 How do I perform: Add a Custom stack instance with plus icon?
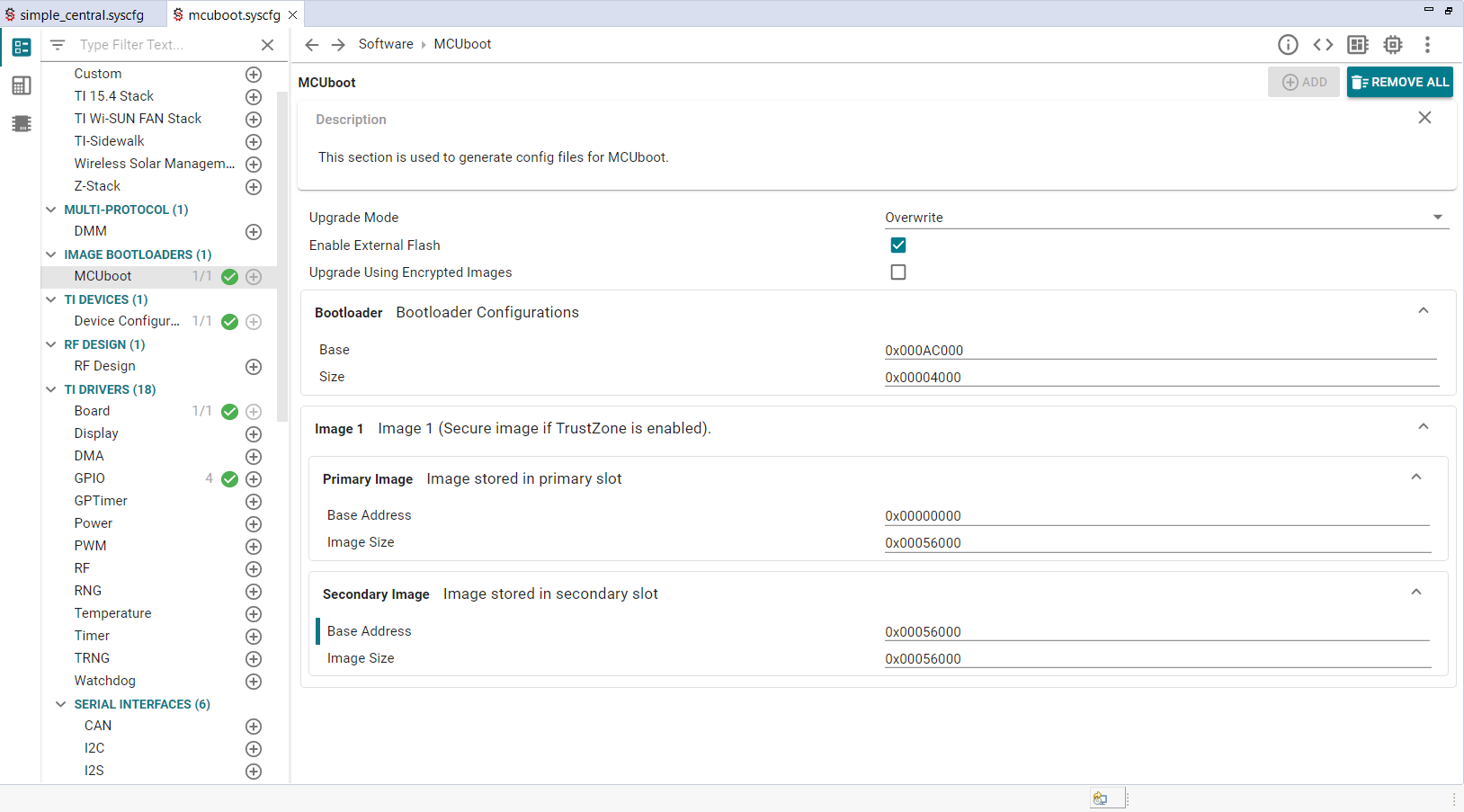click(254, 75)
